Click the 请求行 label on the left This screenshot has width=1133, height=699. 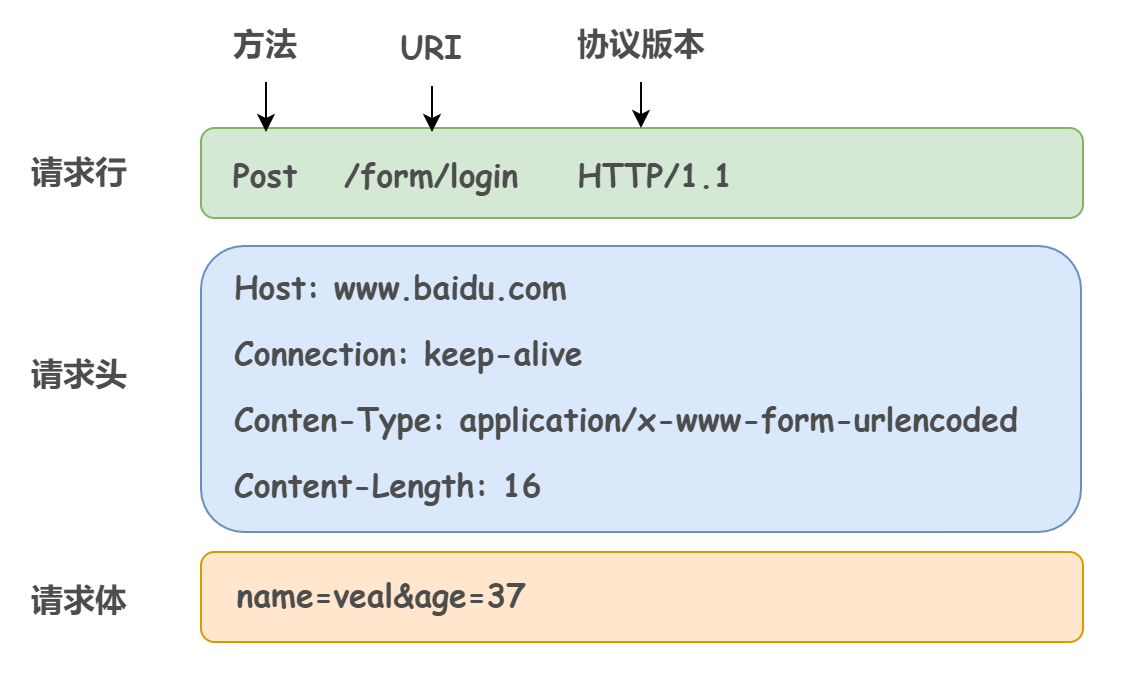(79, 173)
